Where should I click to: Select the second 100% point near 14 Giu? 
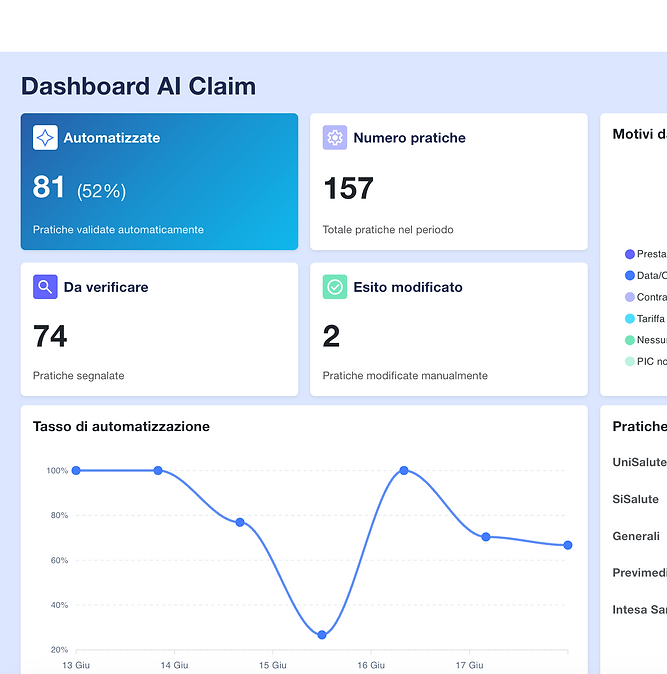tap(158, 470)
